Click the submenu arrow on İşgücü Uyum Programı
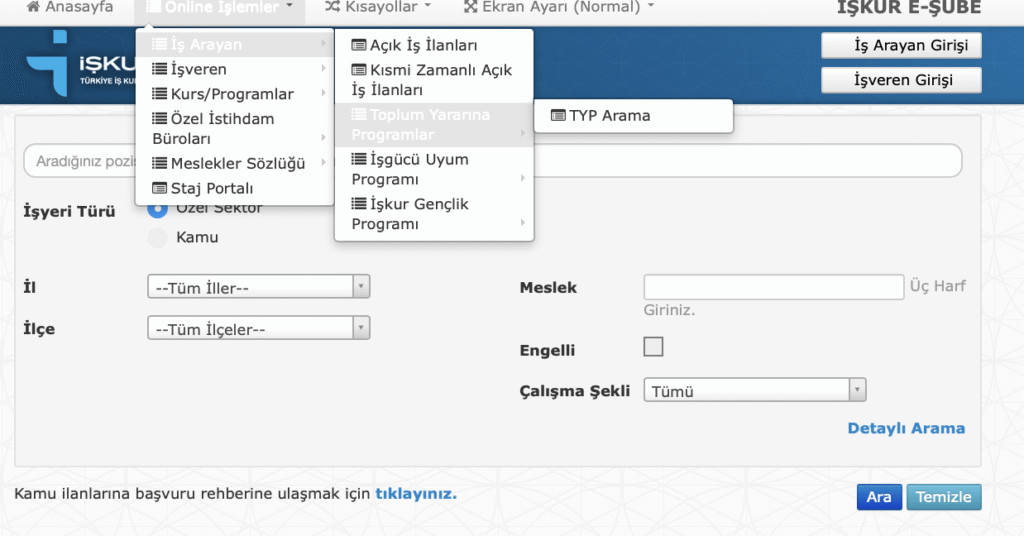 click(x=522, y=178)
